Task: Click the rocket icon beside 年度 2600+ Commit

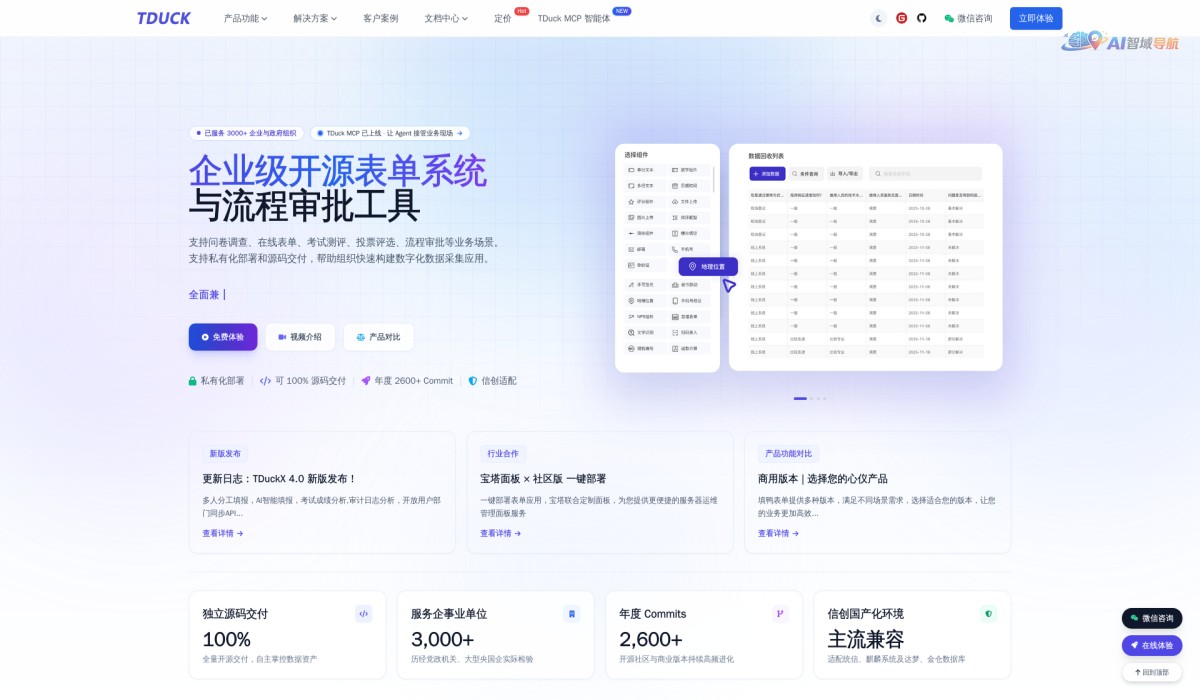Action: [366, 381]
